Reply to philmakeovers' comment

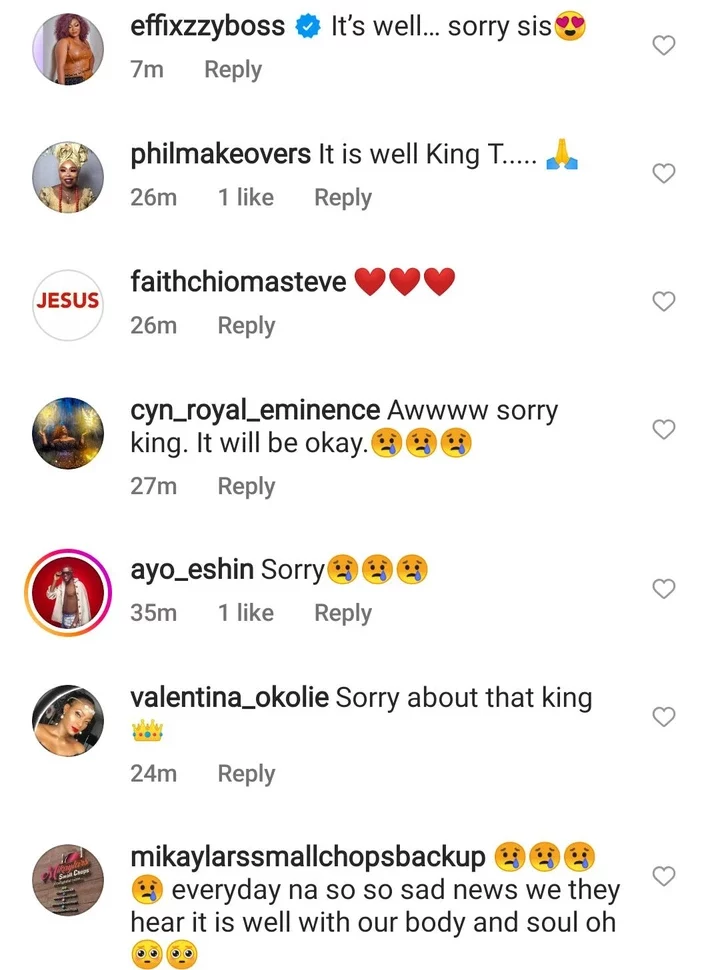click(x=343, y=198)
